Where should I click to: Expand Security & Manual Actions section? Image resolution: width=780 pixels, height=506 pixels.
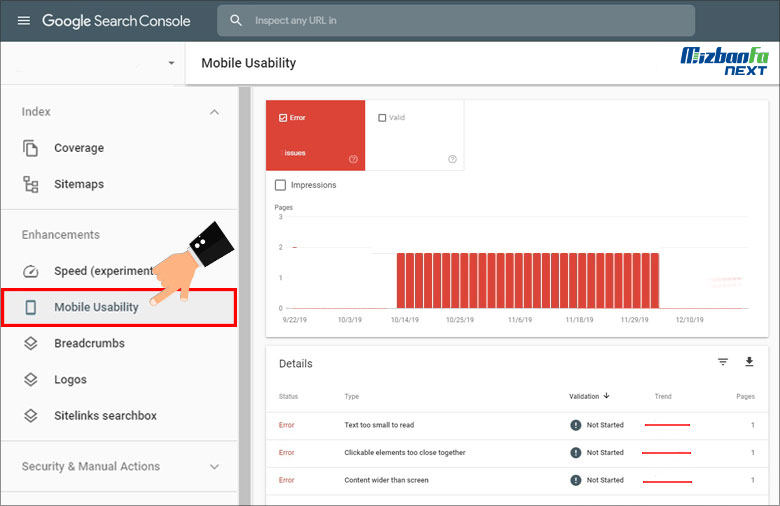(x=214, y=467)
